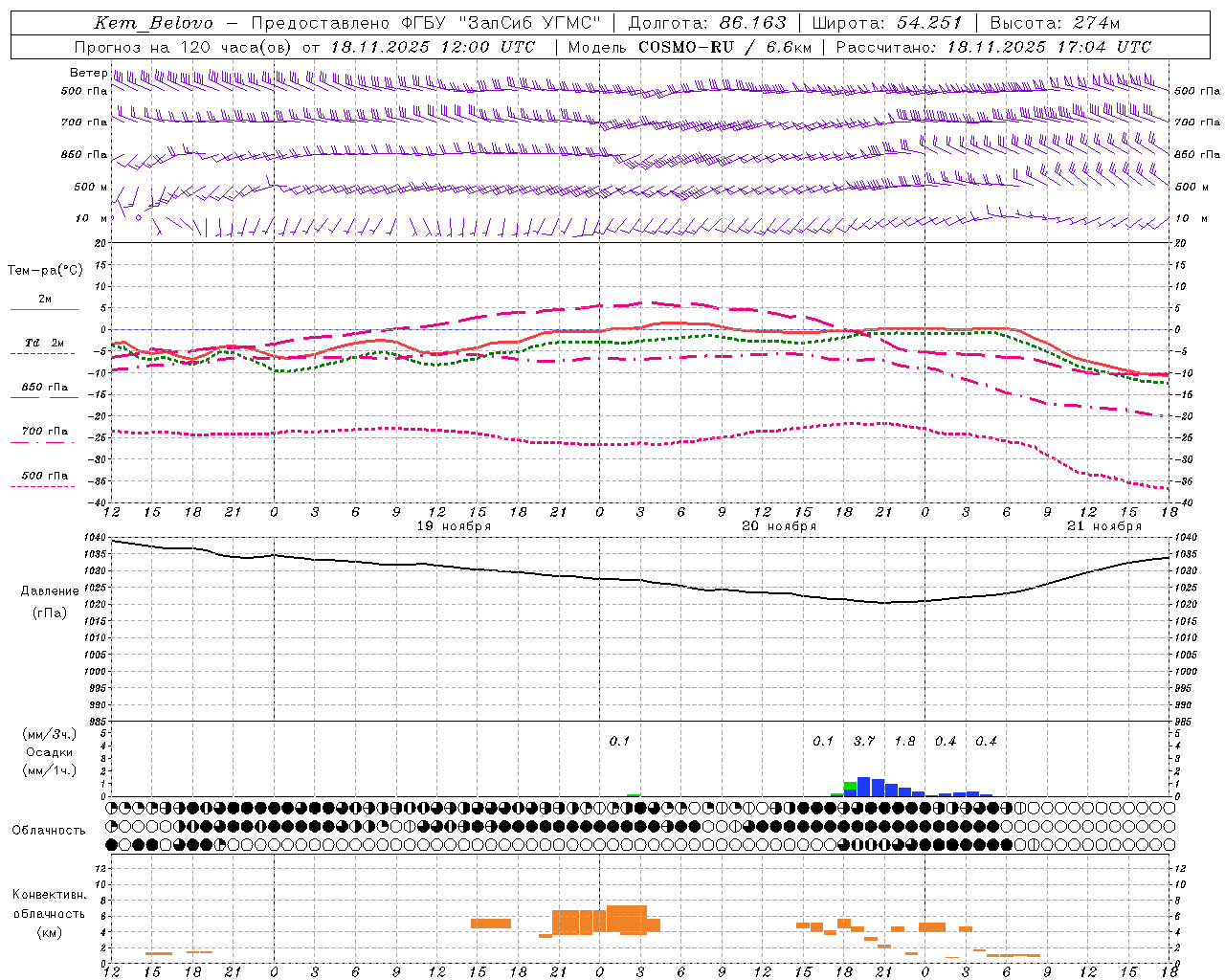Click the lowest point of the black pressure curve

[x=884, y=603]
